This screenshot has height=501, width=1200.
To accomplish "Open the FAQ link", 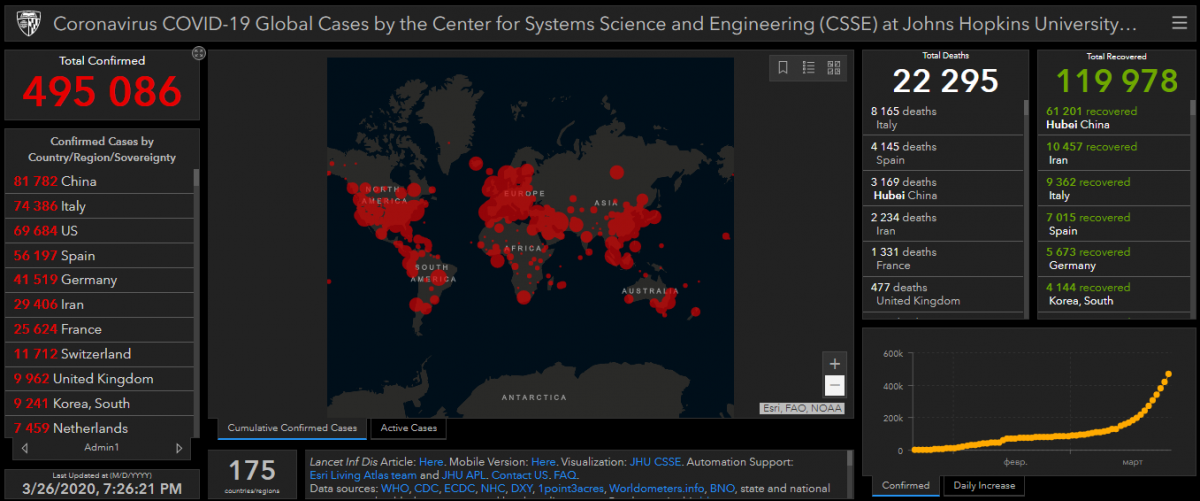I will pos(565,475).
